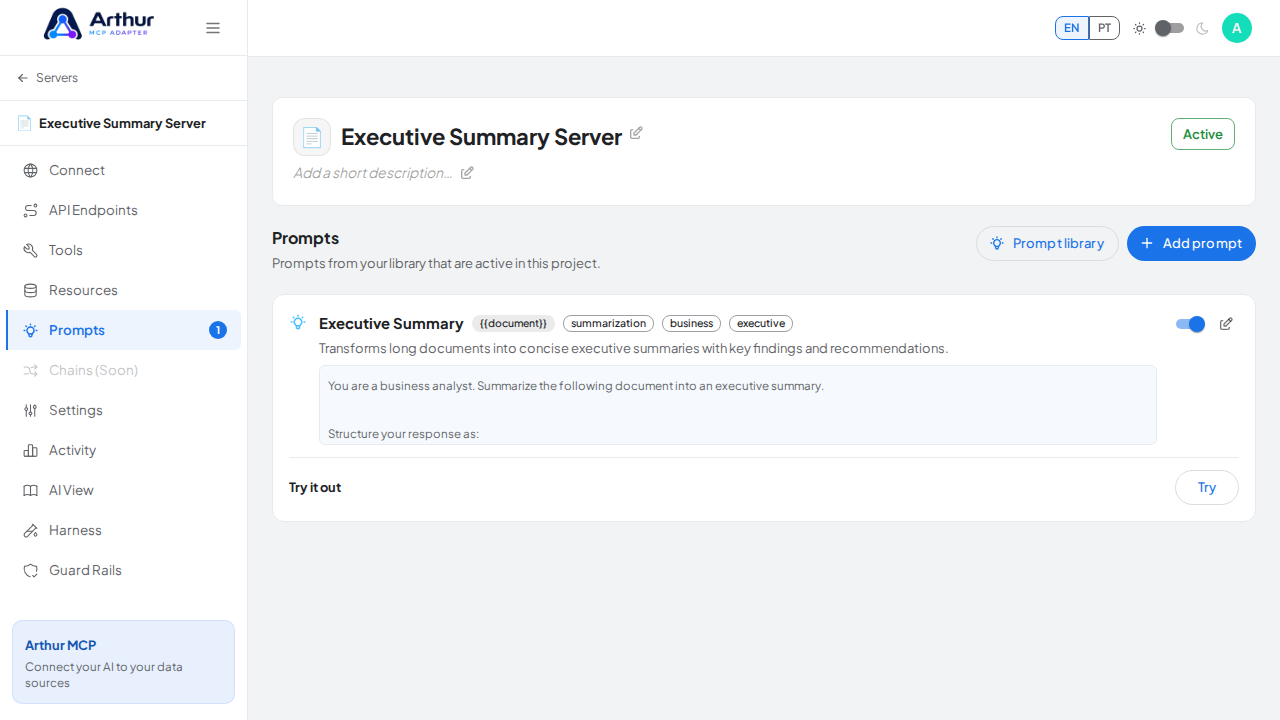Click the Resources database icon
Image resolution: width=1280 pixels, height=720 pixels.
pyautogui.click(x=30, y=290)
